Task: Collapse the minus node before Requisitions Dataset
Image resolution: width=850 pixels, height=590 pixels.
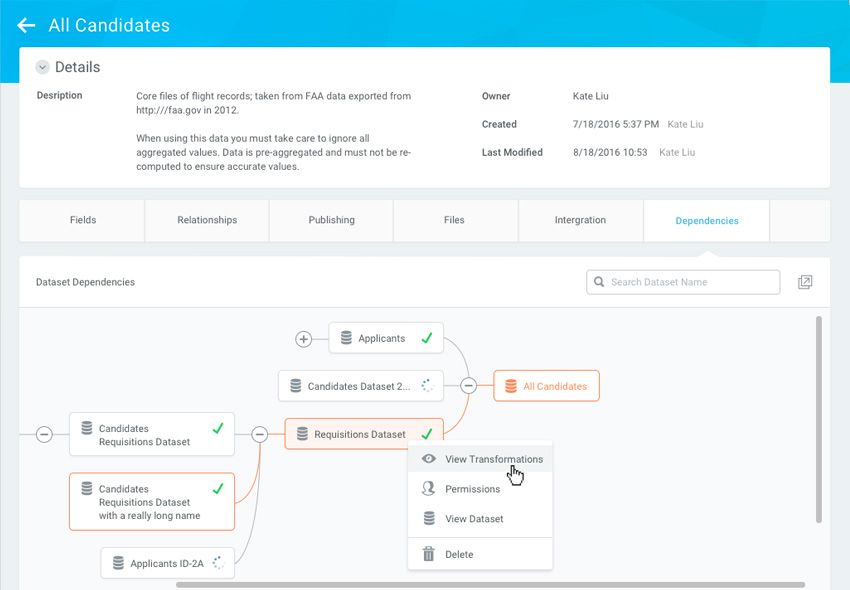Action: point(260,434)
